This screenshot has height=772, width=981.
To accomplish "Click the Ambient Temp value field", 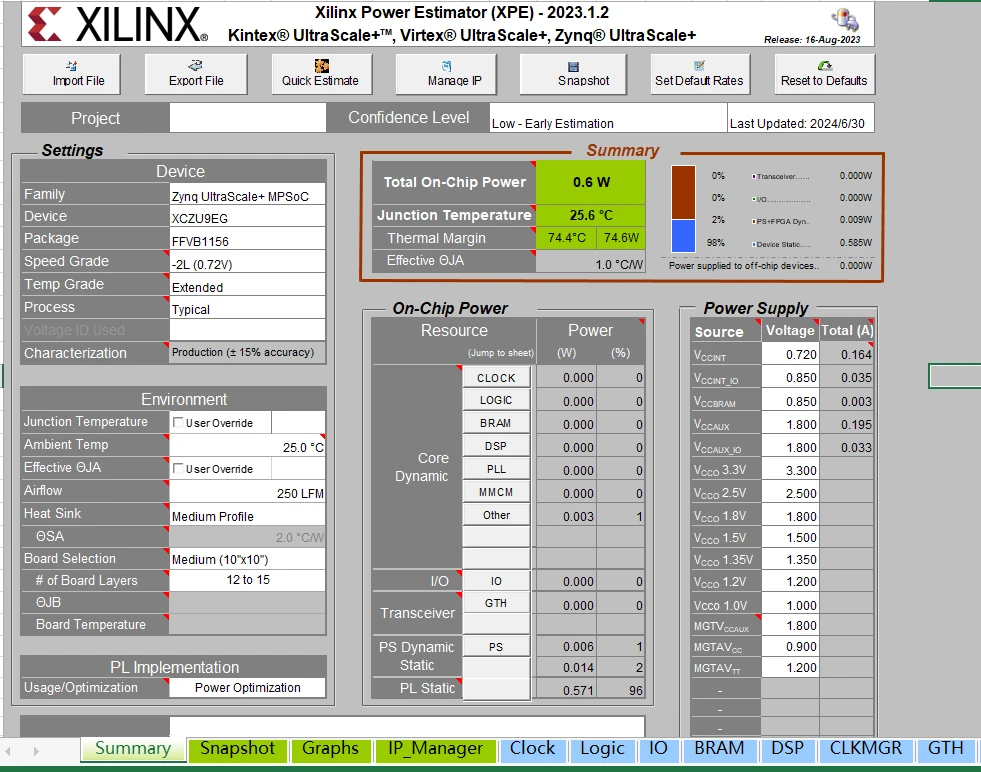I will 247,445.
